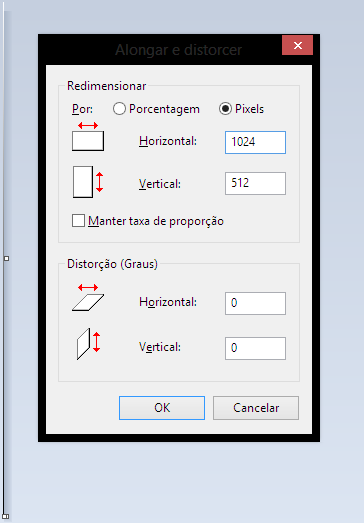The height and width of the screenshot is (523, 364).
Task: Focus the Redimensionar Horizontal field showing 1024
Action: click(x=255, y=142)
